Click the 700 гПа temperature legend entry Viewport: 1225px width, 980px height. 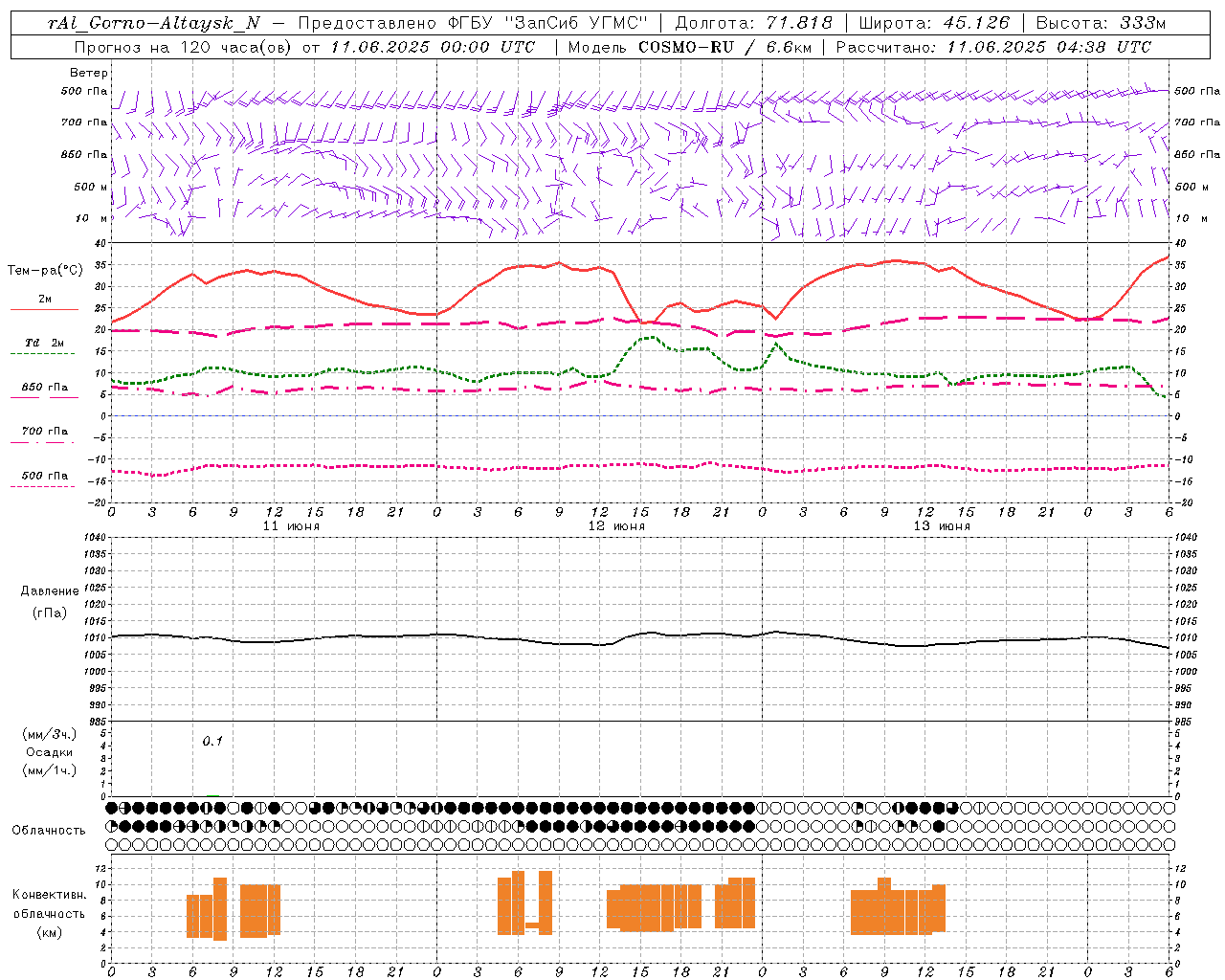coord(45,431)
